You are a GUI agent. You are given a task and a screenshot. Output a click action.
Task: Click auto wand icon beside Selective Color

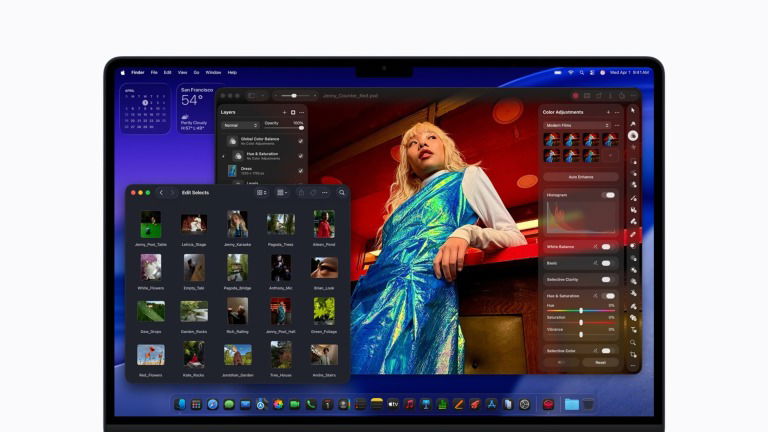coord(596,351)
